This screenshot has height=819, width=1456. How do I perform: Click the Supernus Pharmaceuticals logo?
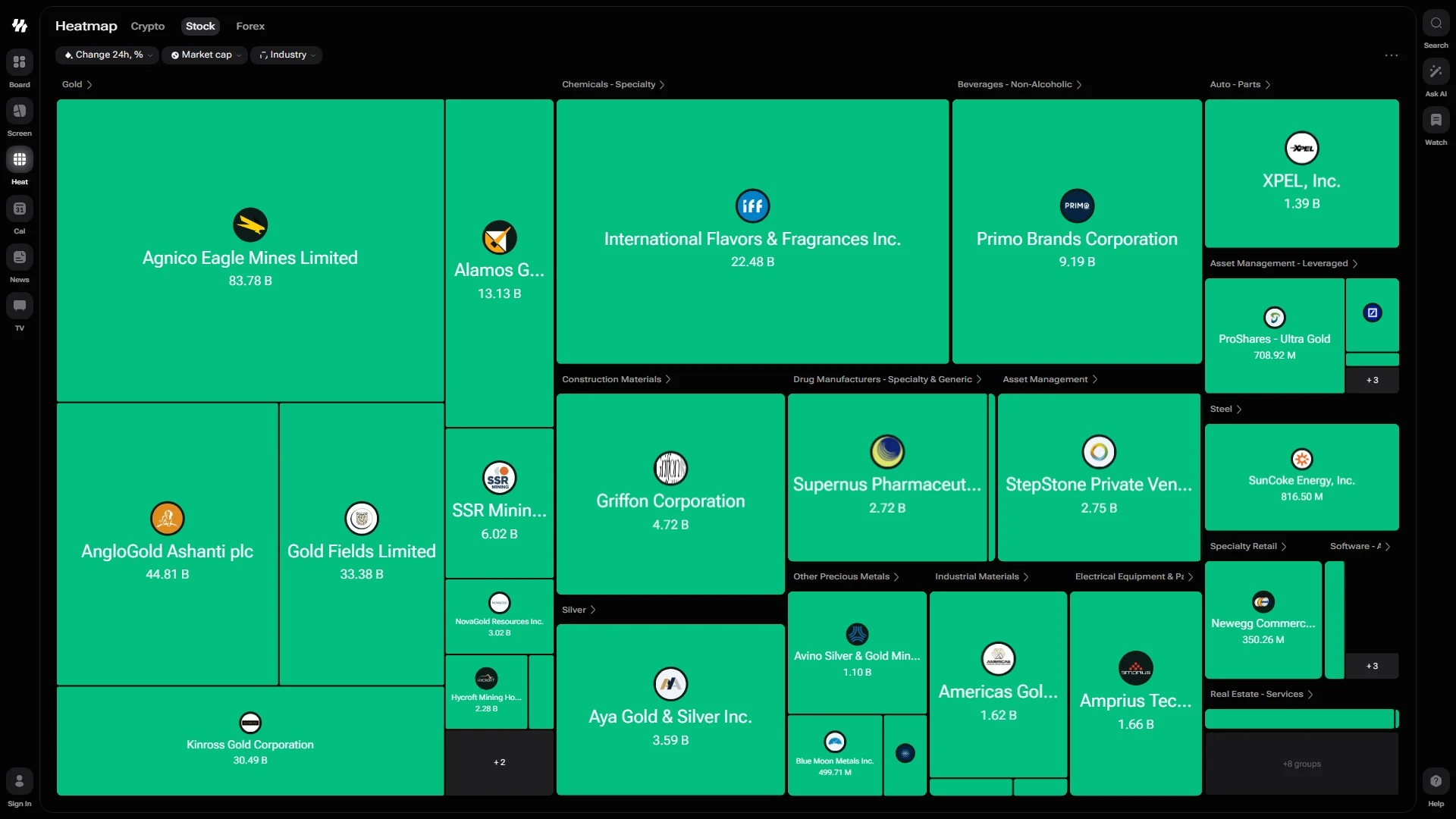[887, 452]
